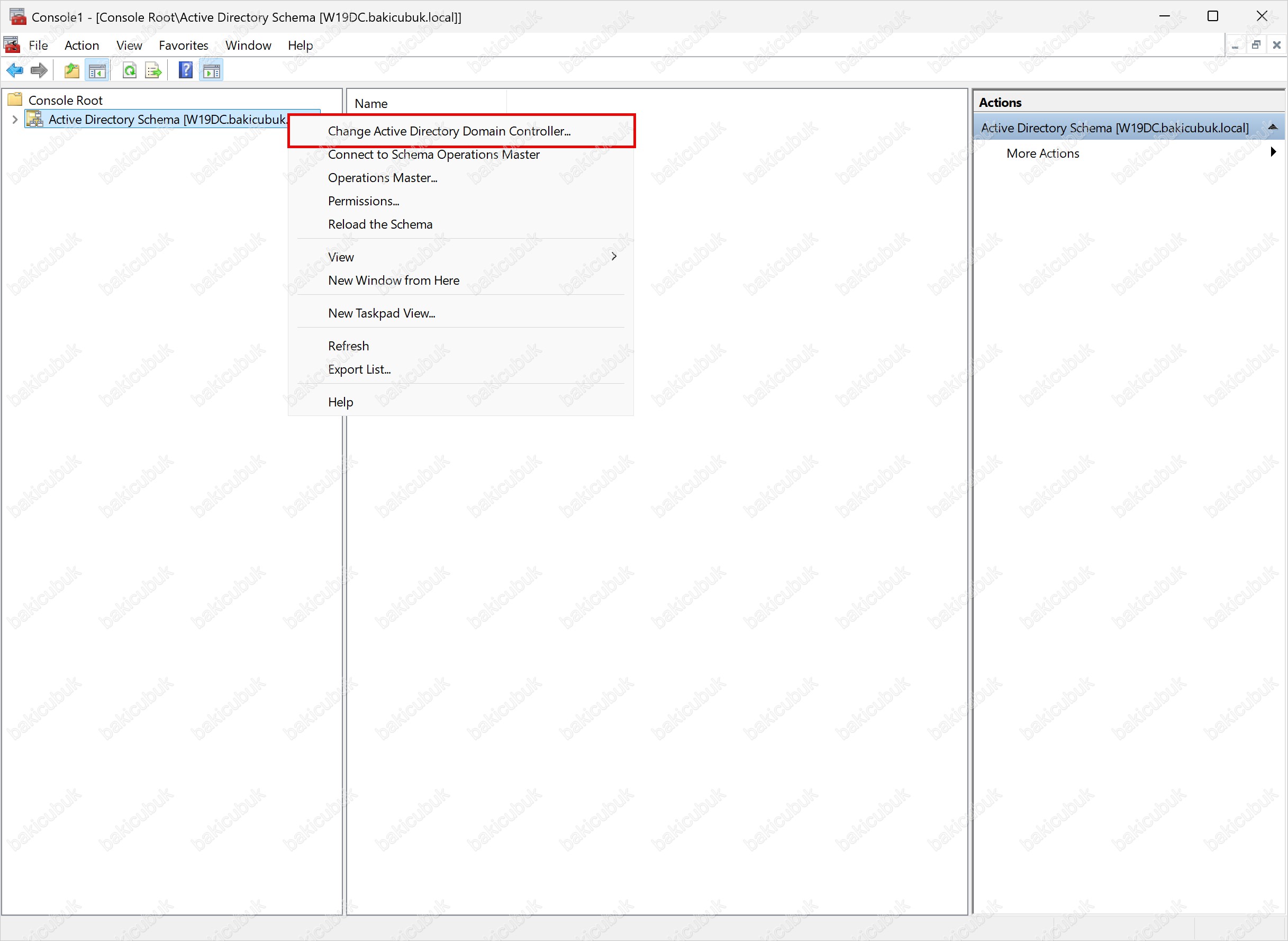Click the Back arrow toolbar icon
Screen dimensions: 1288x941
(x=15, y=70)
